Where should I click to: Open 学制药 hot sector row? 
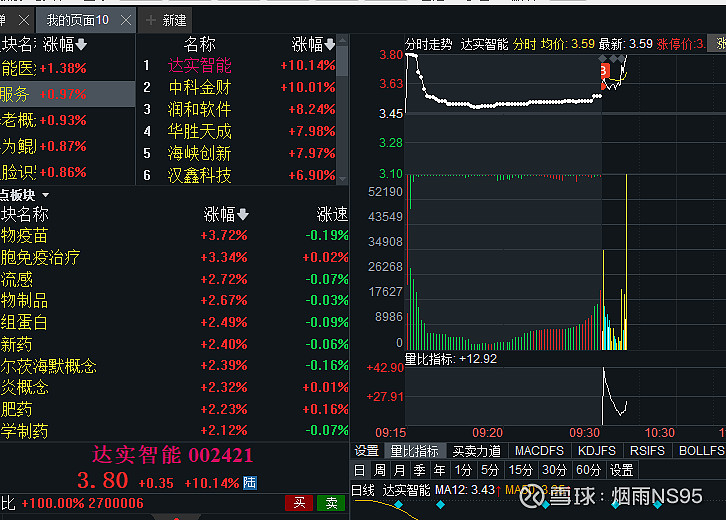pyautogui.click(x=174, y=431)
